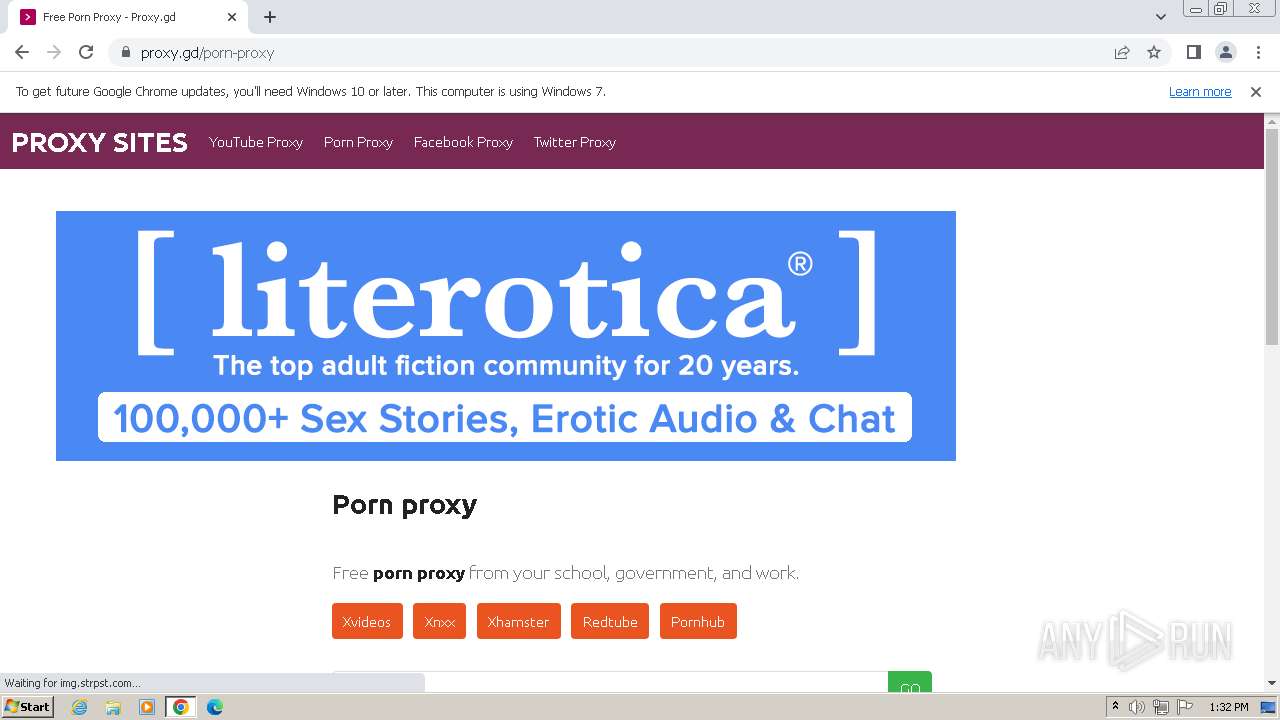
Task: Open the Chrome profile avatar
Action: click(x=1225, y=52)
